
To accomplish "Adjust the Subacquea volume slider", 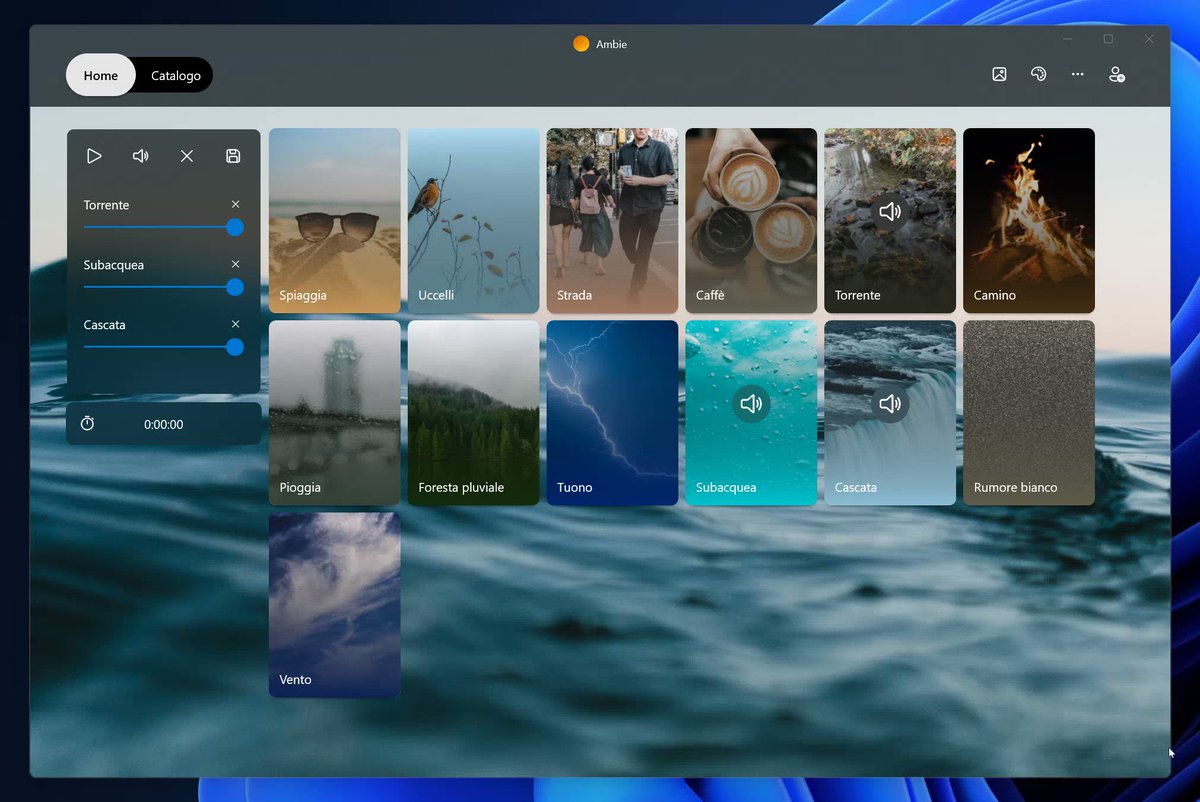I will pyautogui.click(x=164, y=287).
